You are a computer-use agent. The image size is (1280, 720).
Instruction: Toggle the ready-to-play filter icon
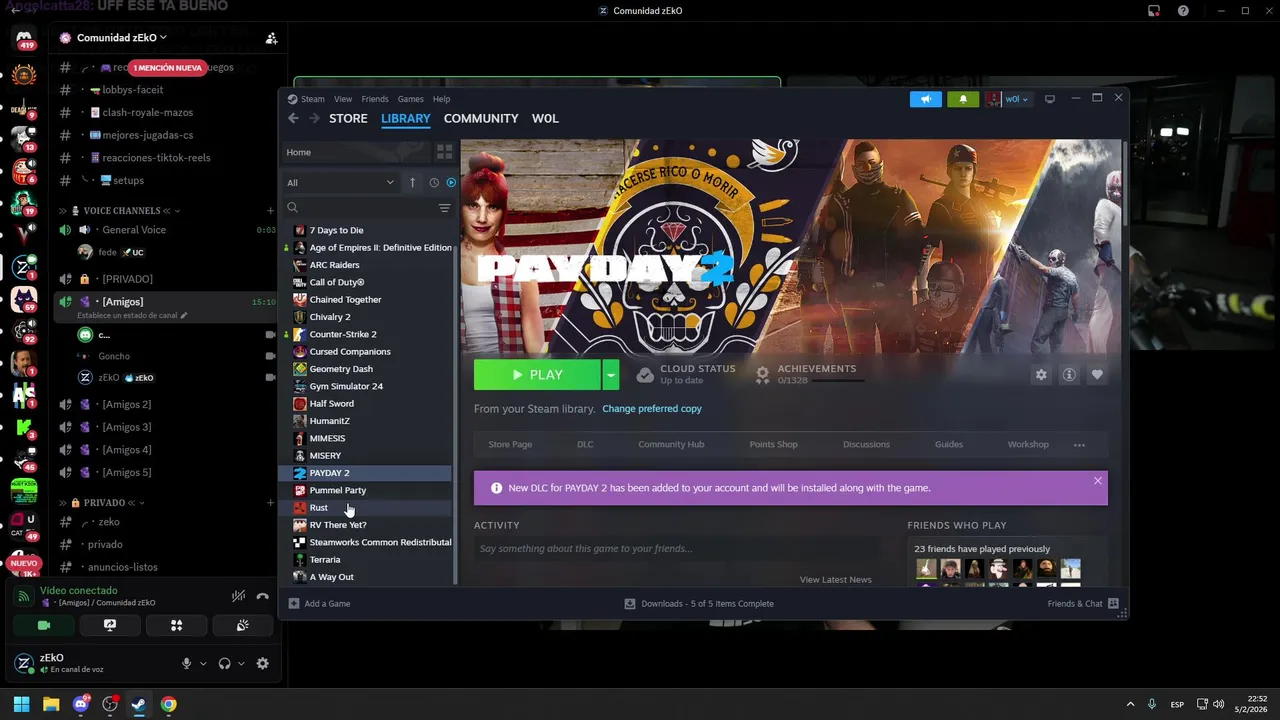[x=451, y=182]
